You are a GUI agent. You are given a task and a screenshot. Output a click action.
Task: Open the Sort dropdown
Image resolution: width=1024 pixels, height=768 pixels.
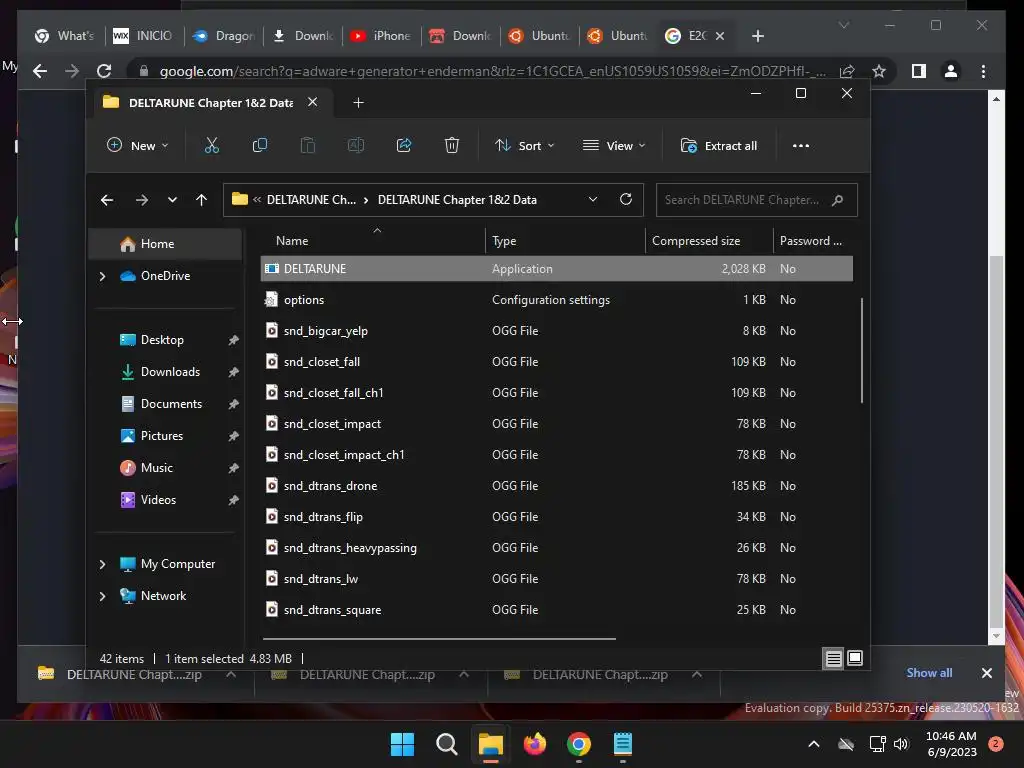[524, 146]
